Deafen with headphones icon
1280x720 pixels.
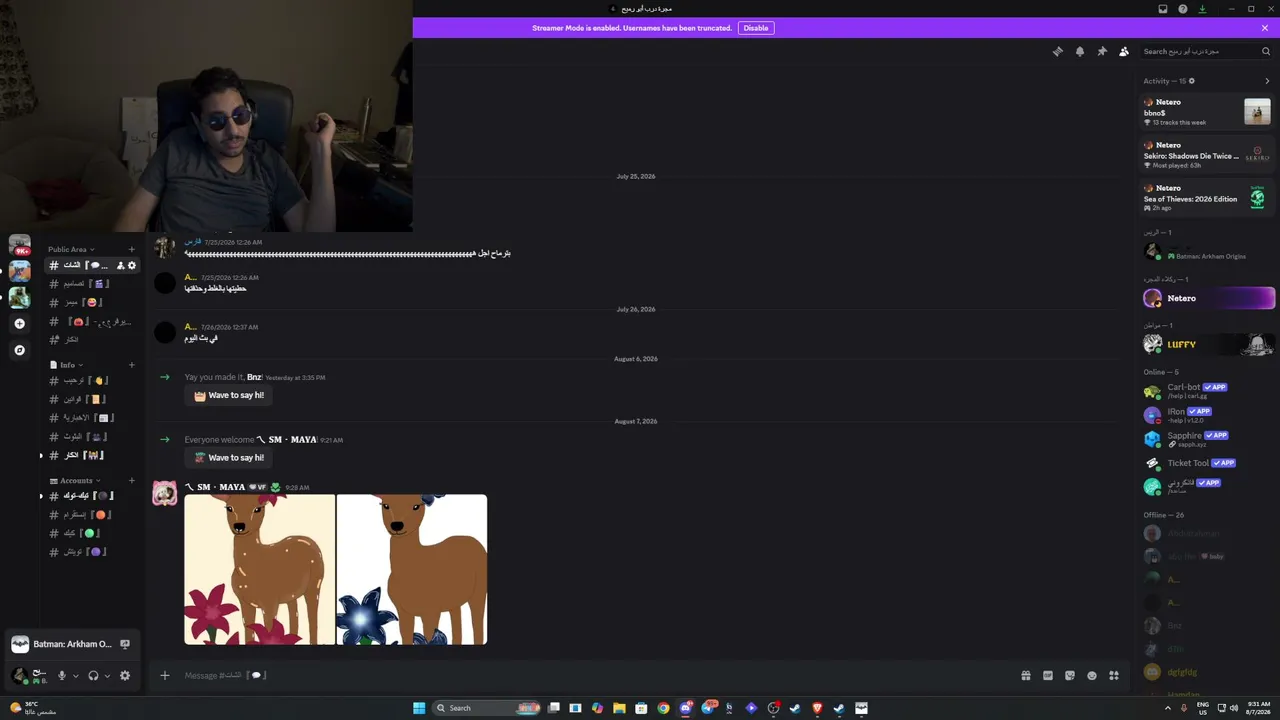tap(93, 676)
